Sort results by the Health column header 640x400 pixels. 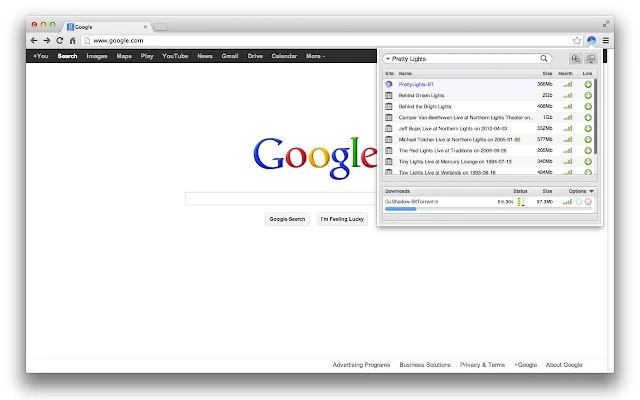(x=566, y=73)
